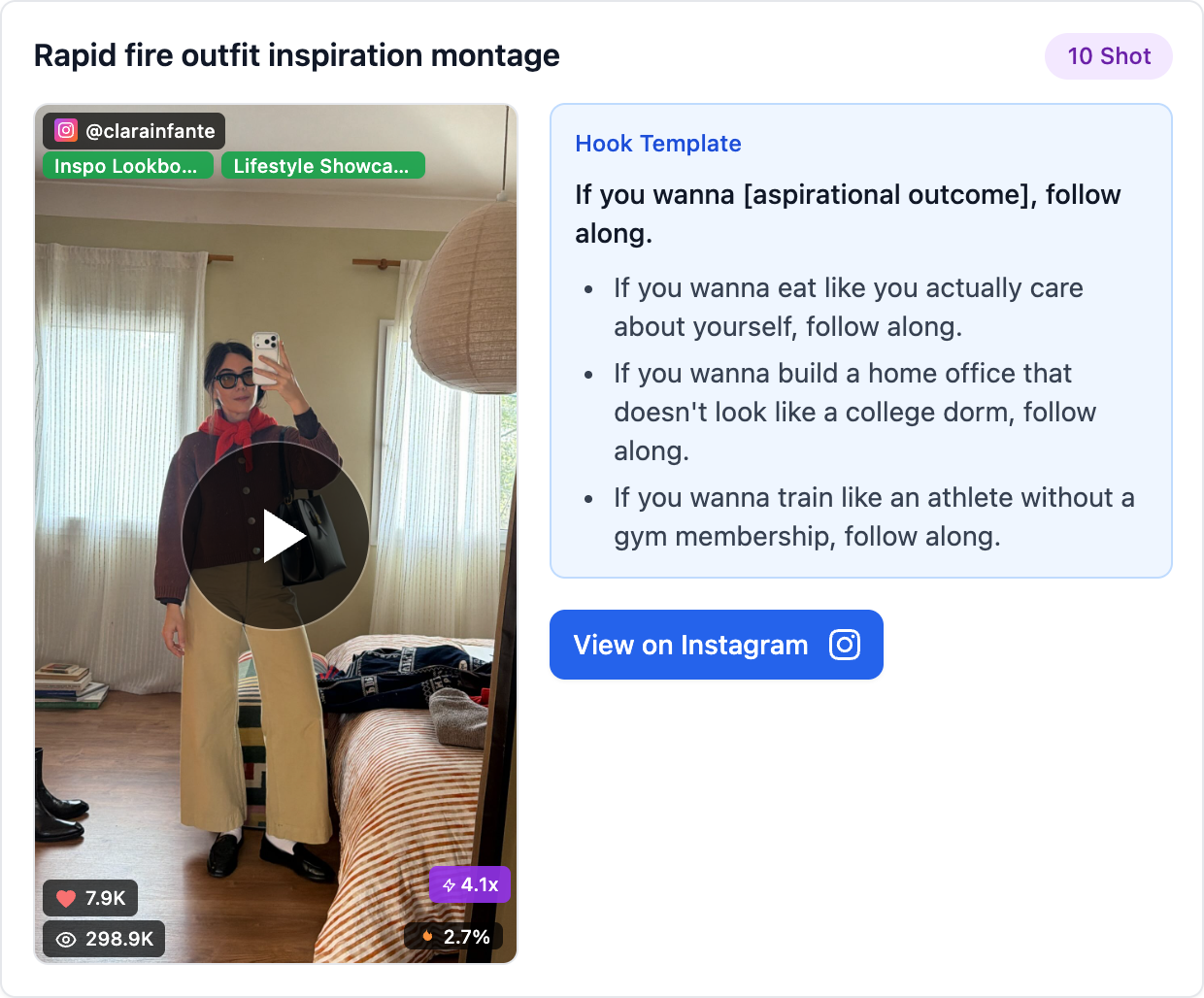Select the Lifestyle Showca... green tag
1204x998 pixels.
click(x=322, y=166)
